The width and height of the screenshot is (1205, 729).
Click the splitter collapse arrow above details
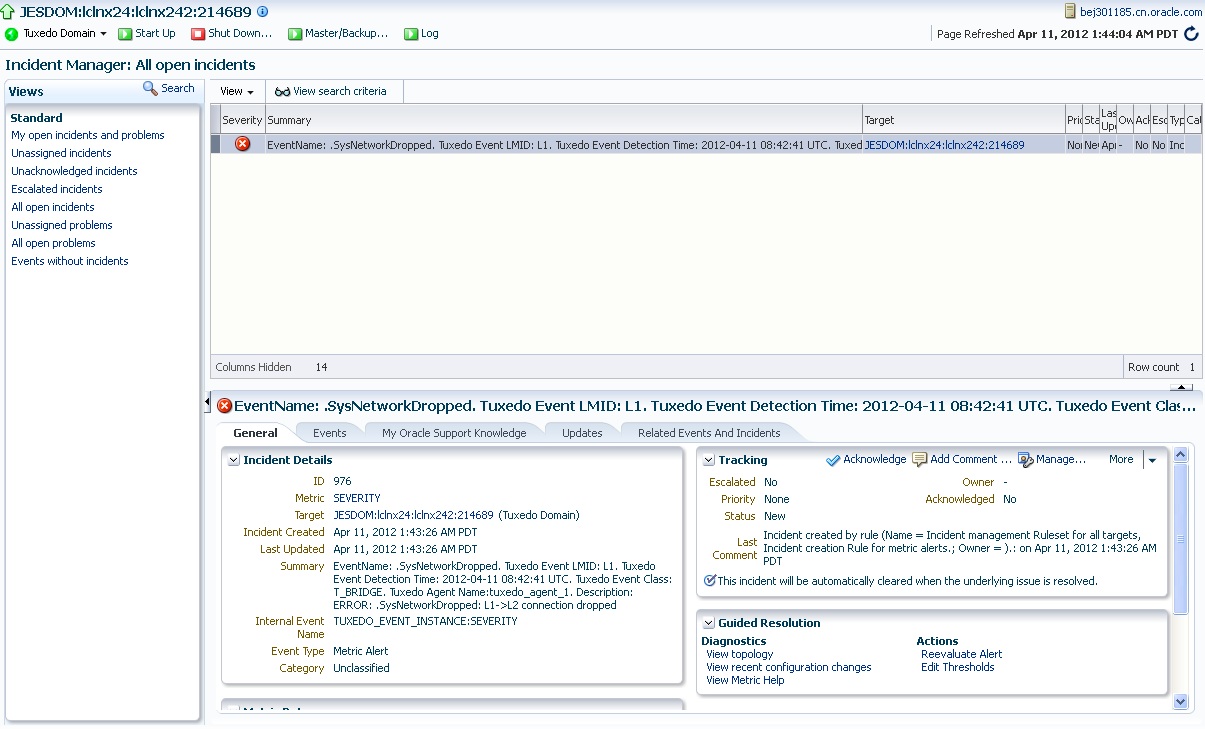(x=1181, y=387)
